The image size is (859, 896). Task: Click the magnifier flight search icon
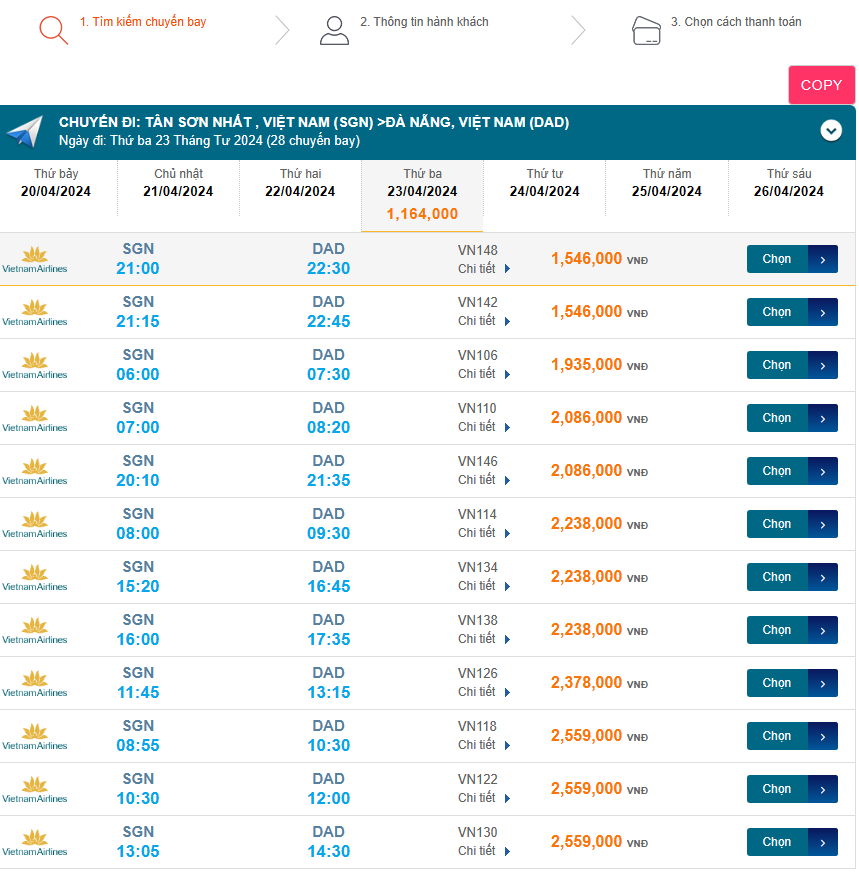click(53, 30)
